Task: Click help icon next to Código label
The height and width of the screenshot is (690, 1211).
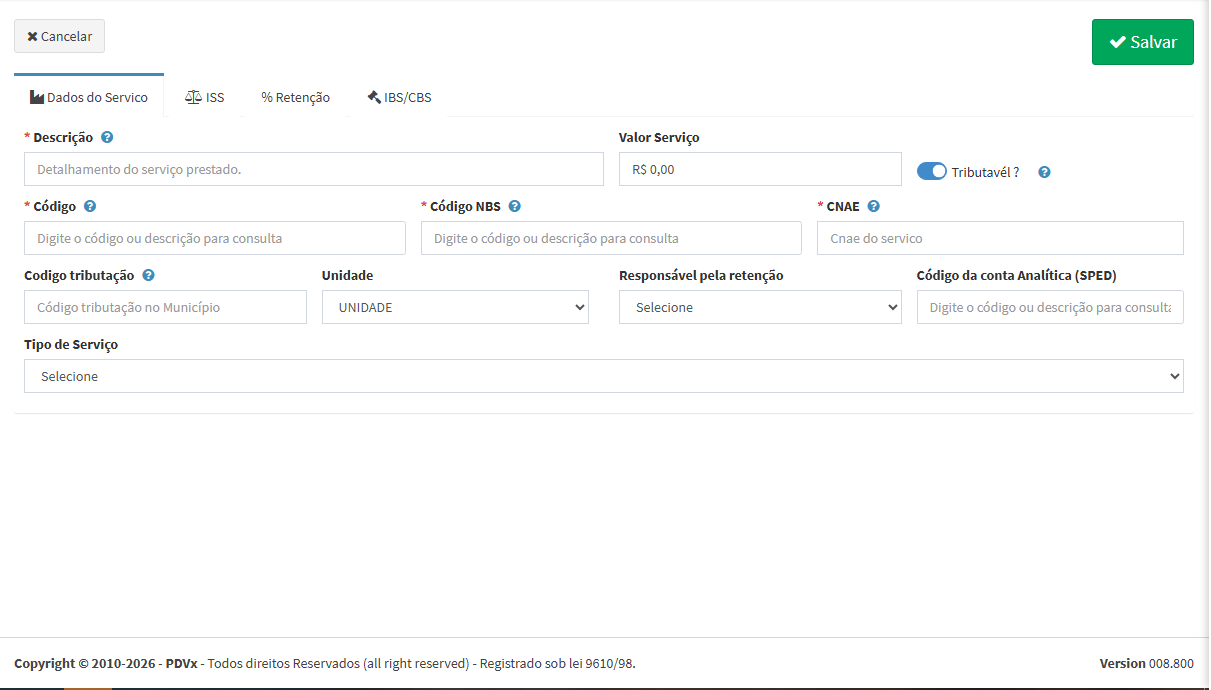Action: 90,206
